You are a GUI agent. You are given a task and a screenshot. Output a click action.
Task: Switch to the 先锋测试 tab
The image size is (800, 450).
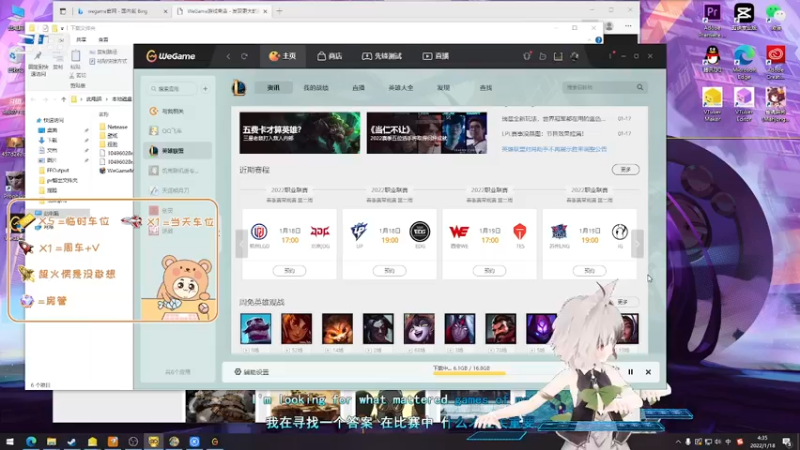pos(382,56)
